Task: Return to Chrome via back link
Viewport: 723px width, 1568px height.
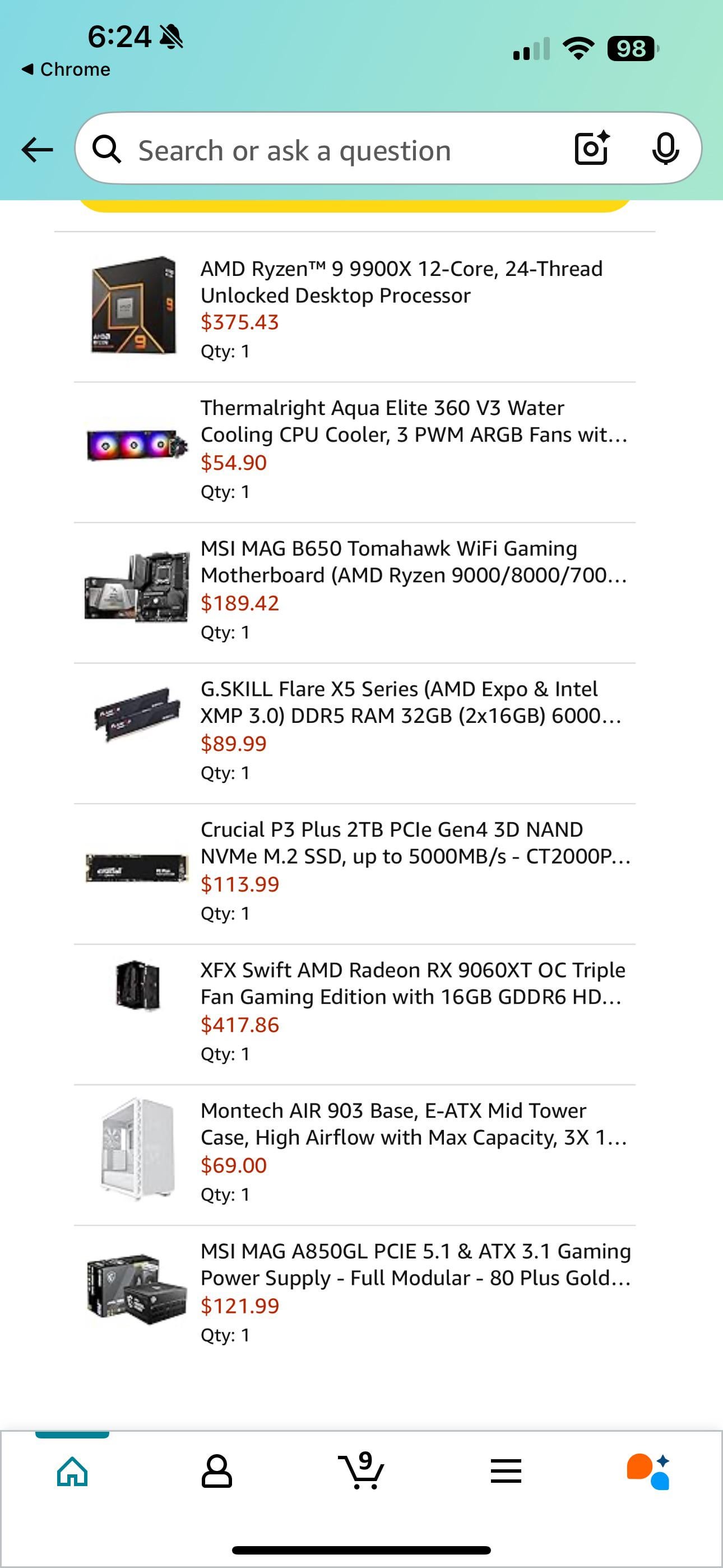Action: 66,70
